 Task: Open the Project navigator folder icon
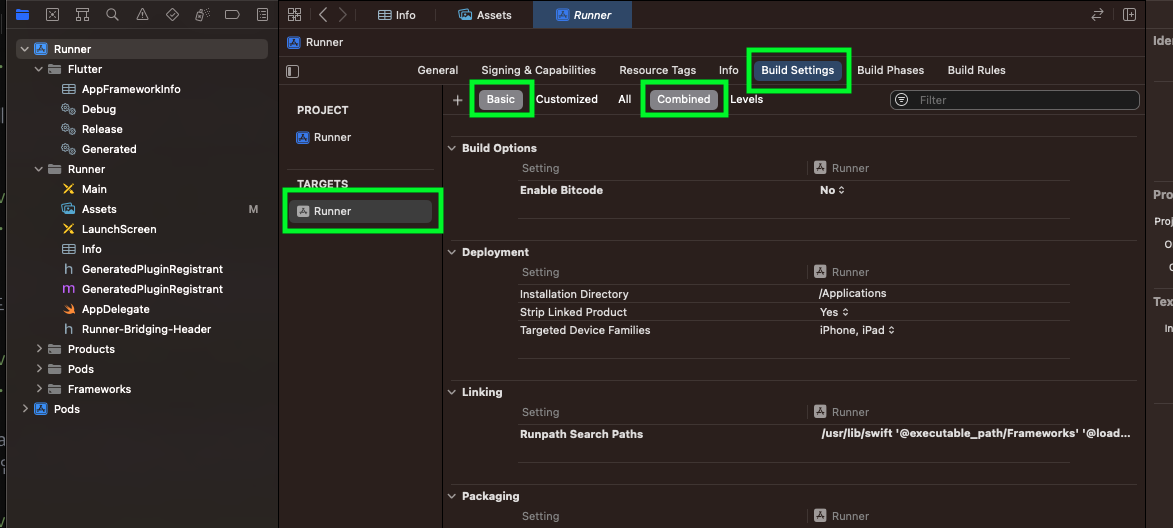click(22, 14)
